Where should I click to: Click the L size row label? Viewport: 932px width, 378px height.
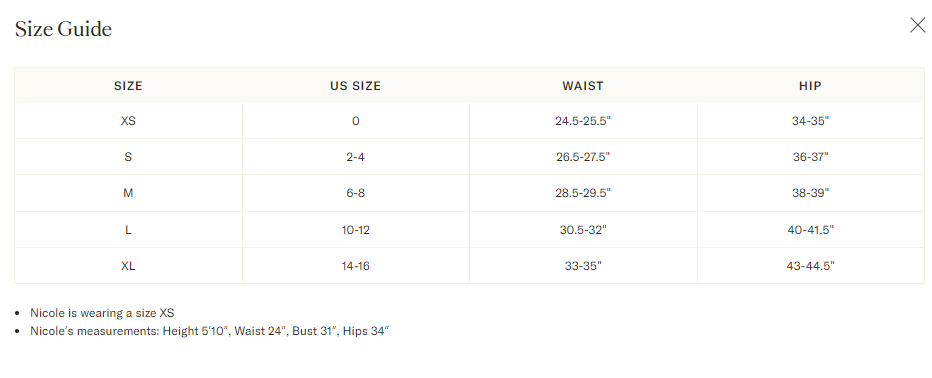pos(128,229)
